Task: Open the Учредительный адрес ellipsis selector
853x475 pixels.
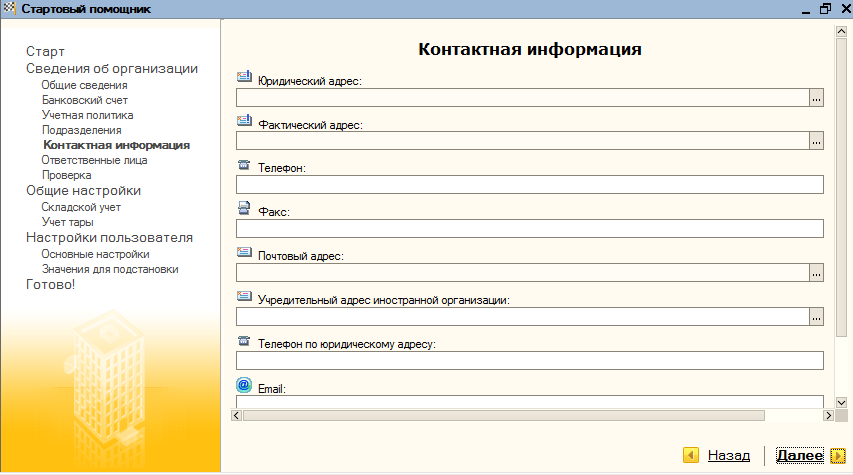Action: click(816, 317)
